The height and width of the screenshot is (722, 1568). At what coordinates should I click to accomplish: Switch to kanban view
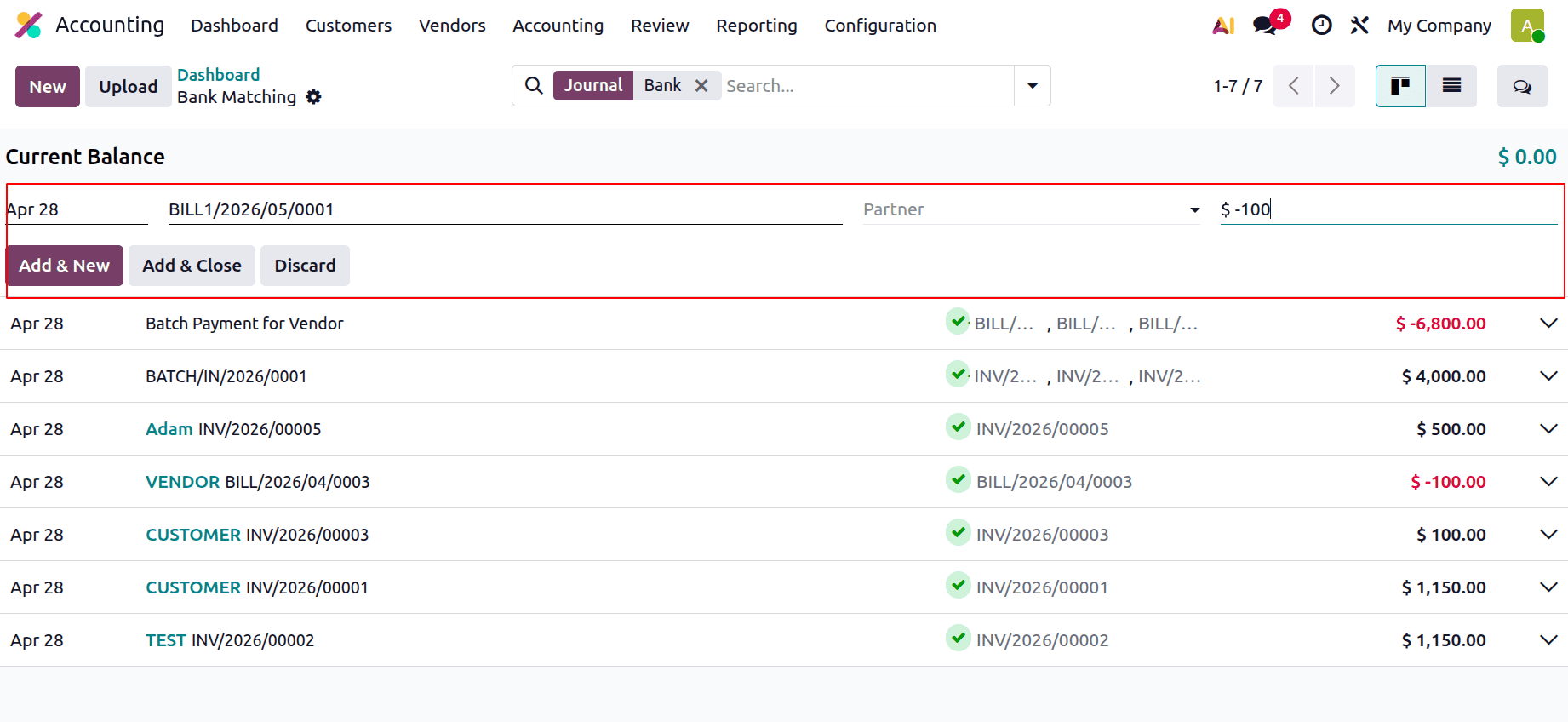[1400, 86]
